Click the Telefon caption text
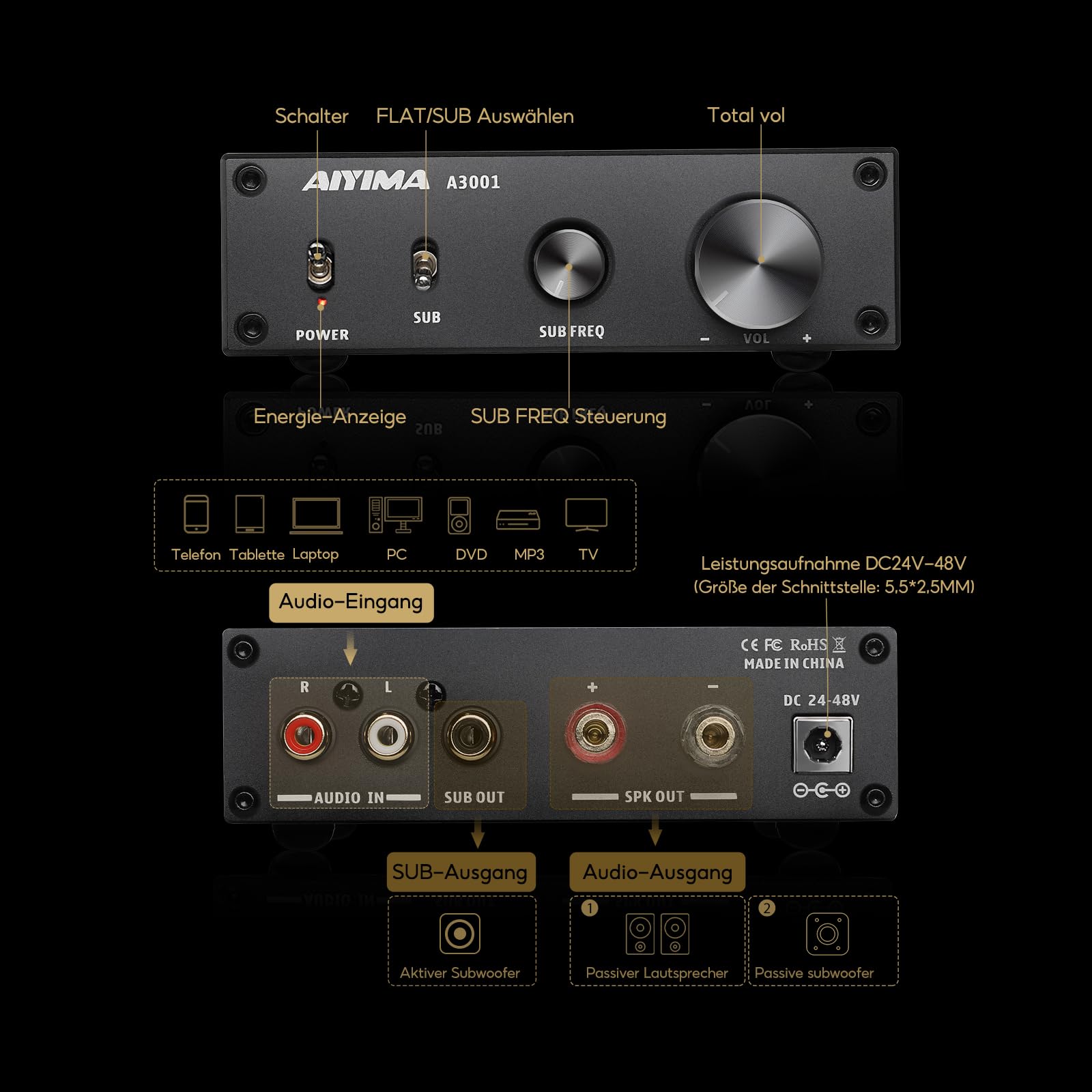Screen dimensions: 1092x1092 [x=196, y=554]
